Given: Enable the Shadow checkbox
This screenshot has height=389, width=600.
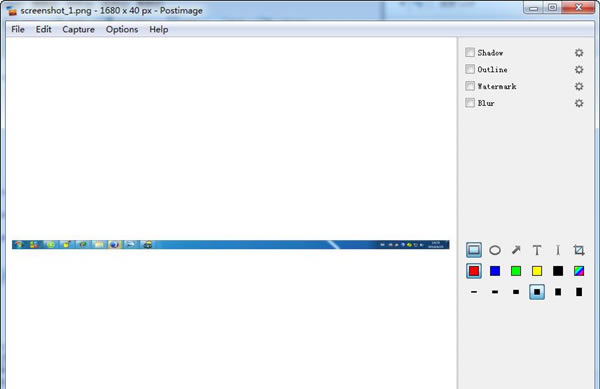Looking at the screenshot, I should (x=470, y=52).
